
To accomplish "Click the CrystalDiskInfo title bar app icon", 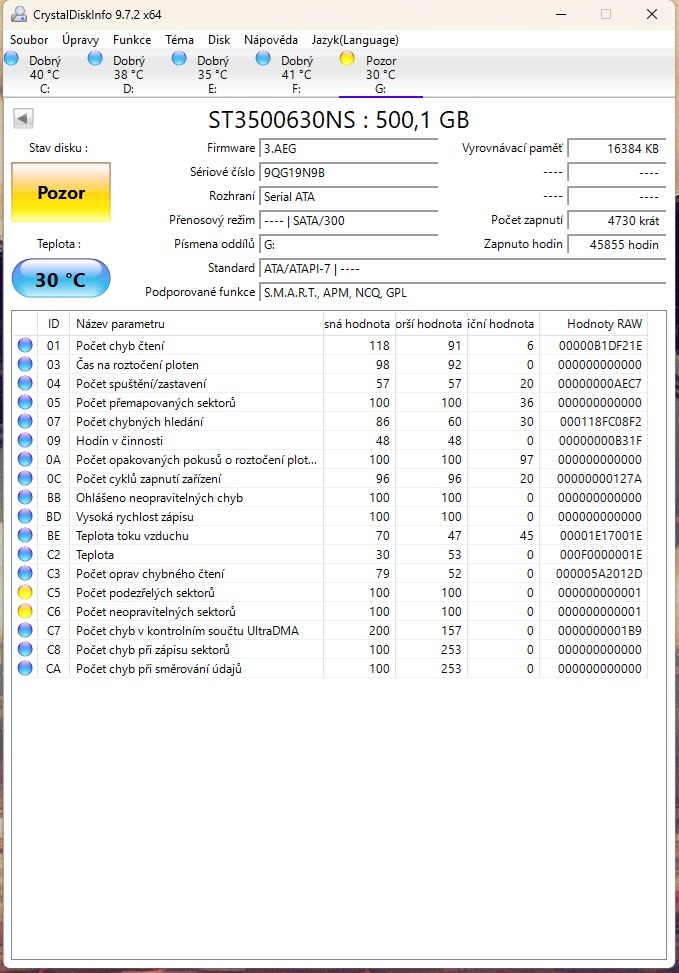I will 19,14.
